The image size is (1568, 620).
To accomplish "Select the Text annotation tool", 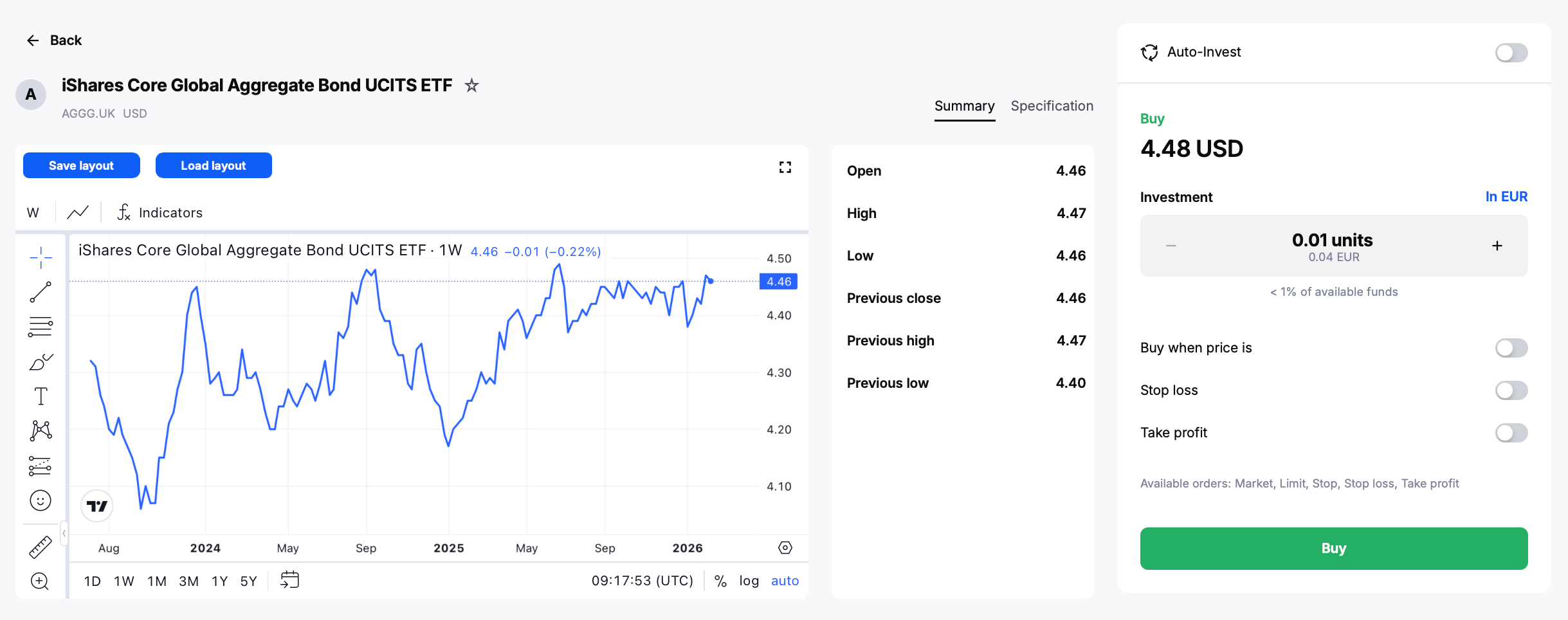I will (x=41, y=396).
